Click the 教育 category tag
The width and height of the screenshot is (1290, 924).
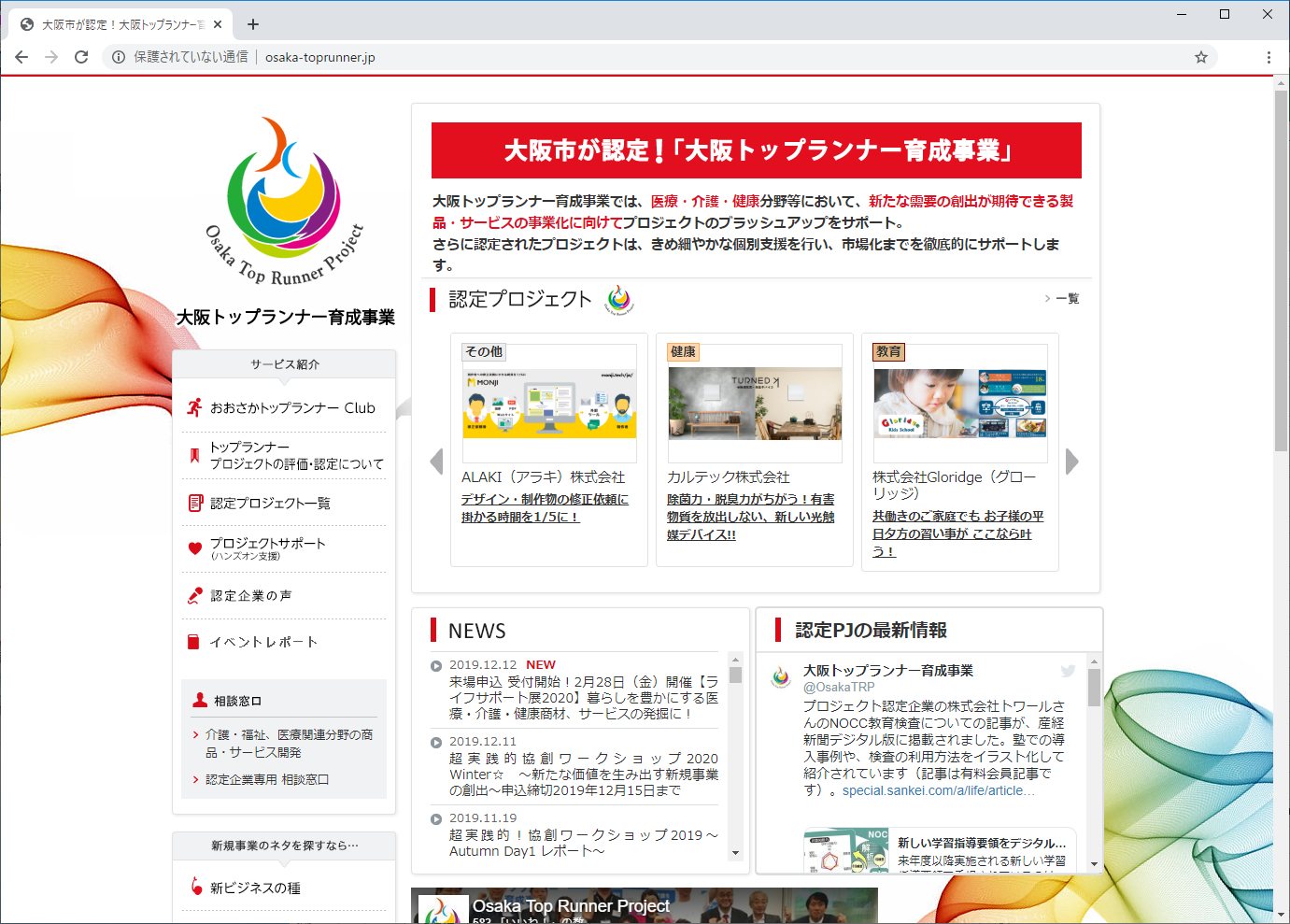888,351
